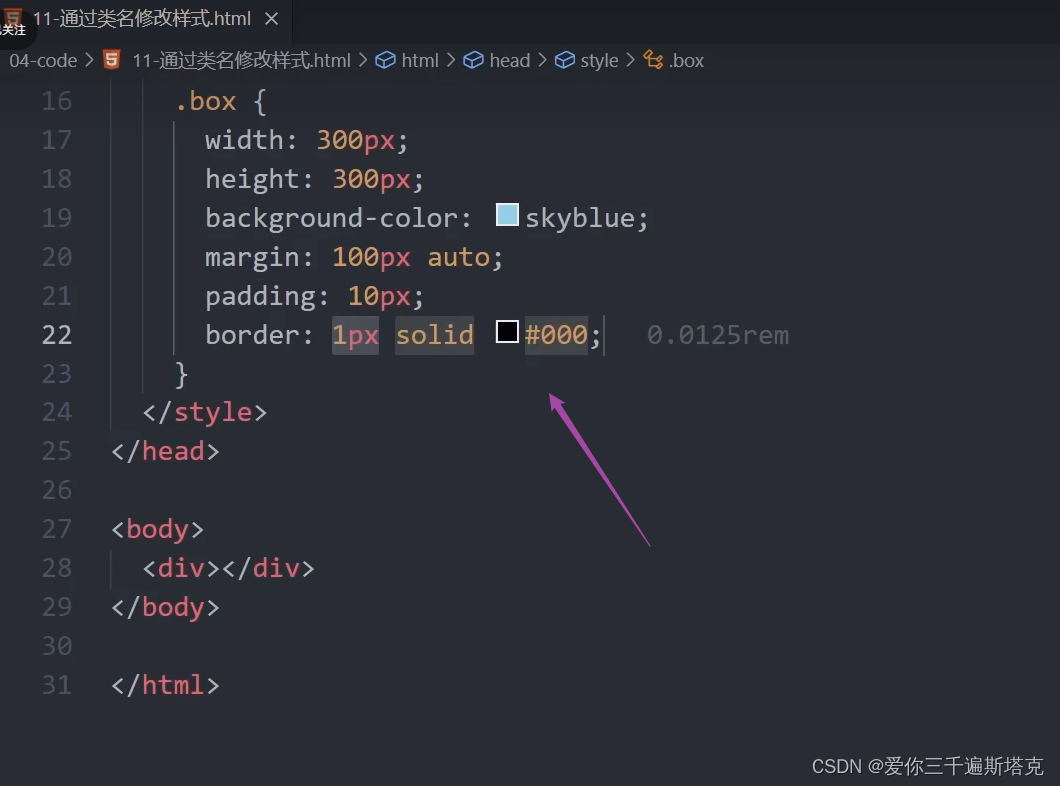Click the .box selector icon in breadcrumb

[x=653, y=60]
